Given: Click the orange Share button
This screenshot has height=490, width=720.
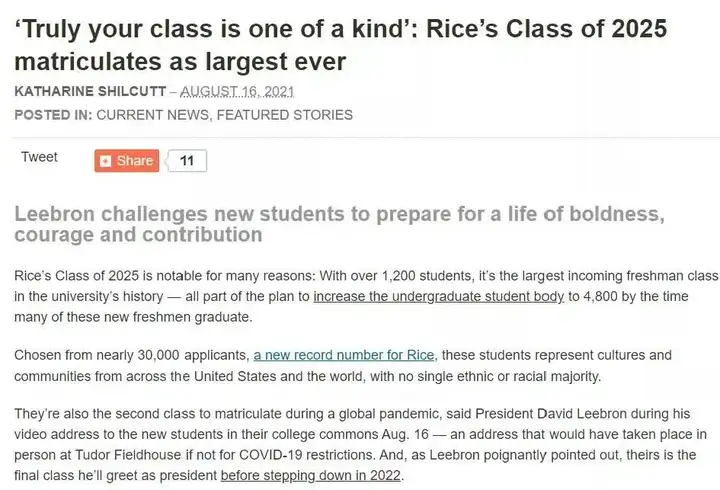Looking at the screenshot, I should click(127, 161).
